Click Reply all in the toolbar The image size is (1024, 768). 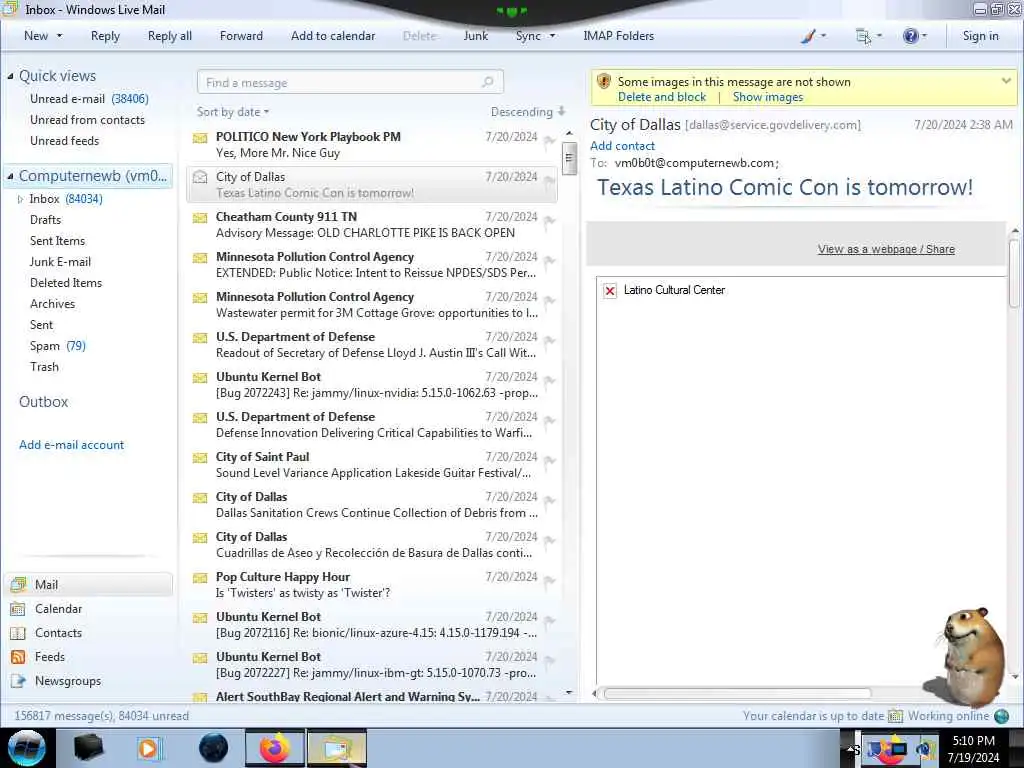pos(170,36)
